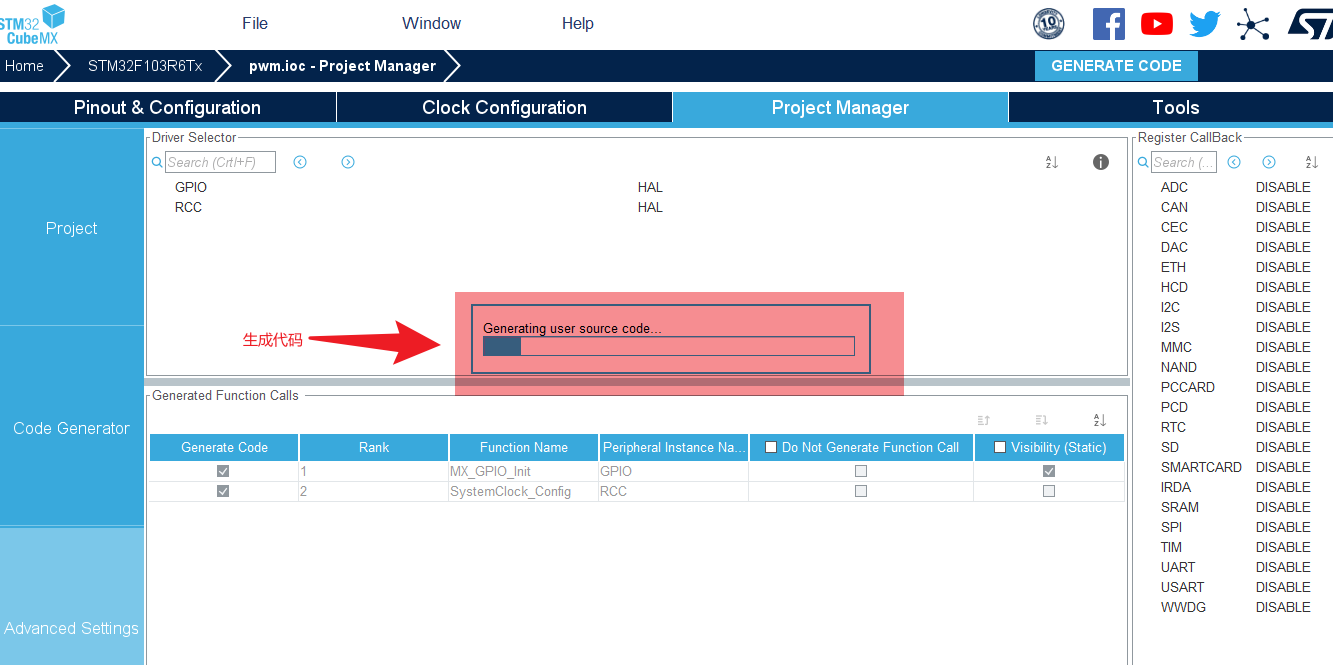Go to previous result in Driver Selector search
The image size is (1333, 665).
click(300, 162)
